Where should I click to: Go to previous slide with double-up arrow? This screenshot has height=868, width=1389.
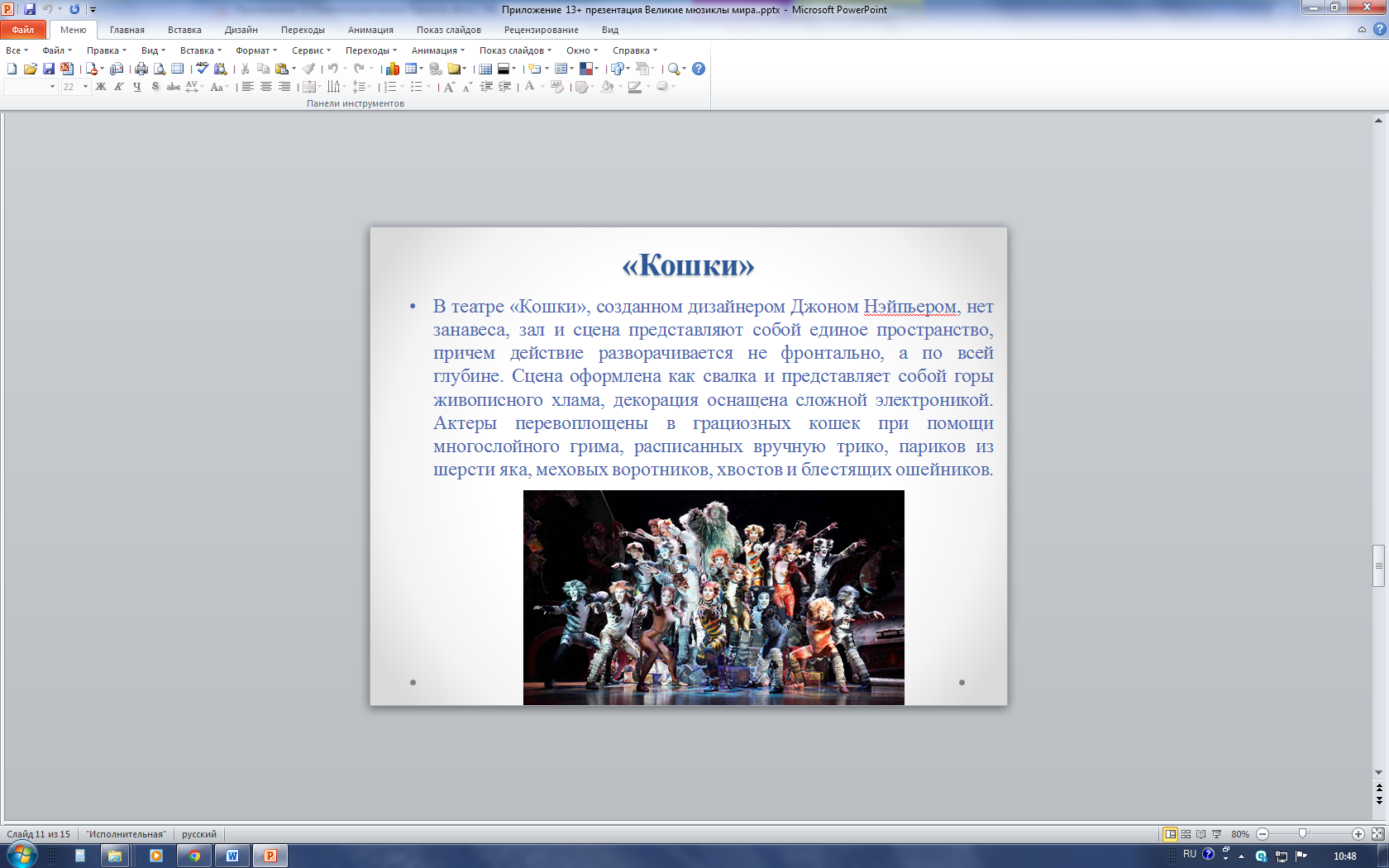point(1378,789)
